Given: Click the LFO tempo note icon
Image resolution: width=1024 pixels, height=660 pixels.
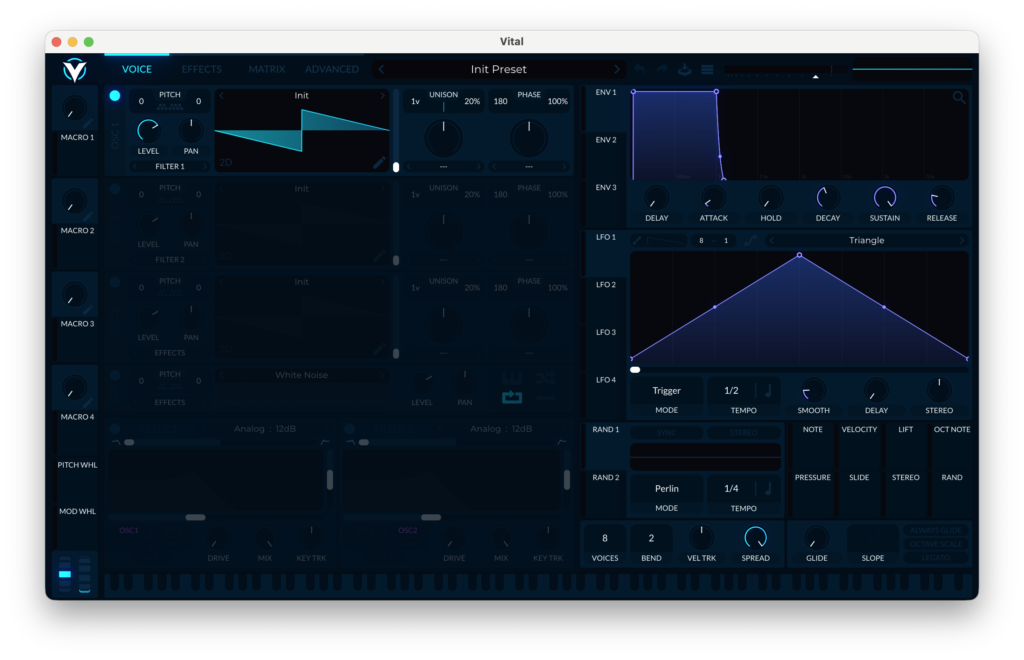Looking at the screenshot, I should coord(768,391).
